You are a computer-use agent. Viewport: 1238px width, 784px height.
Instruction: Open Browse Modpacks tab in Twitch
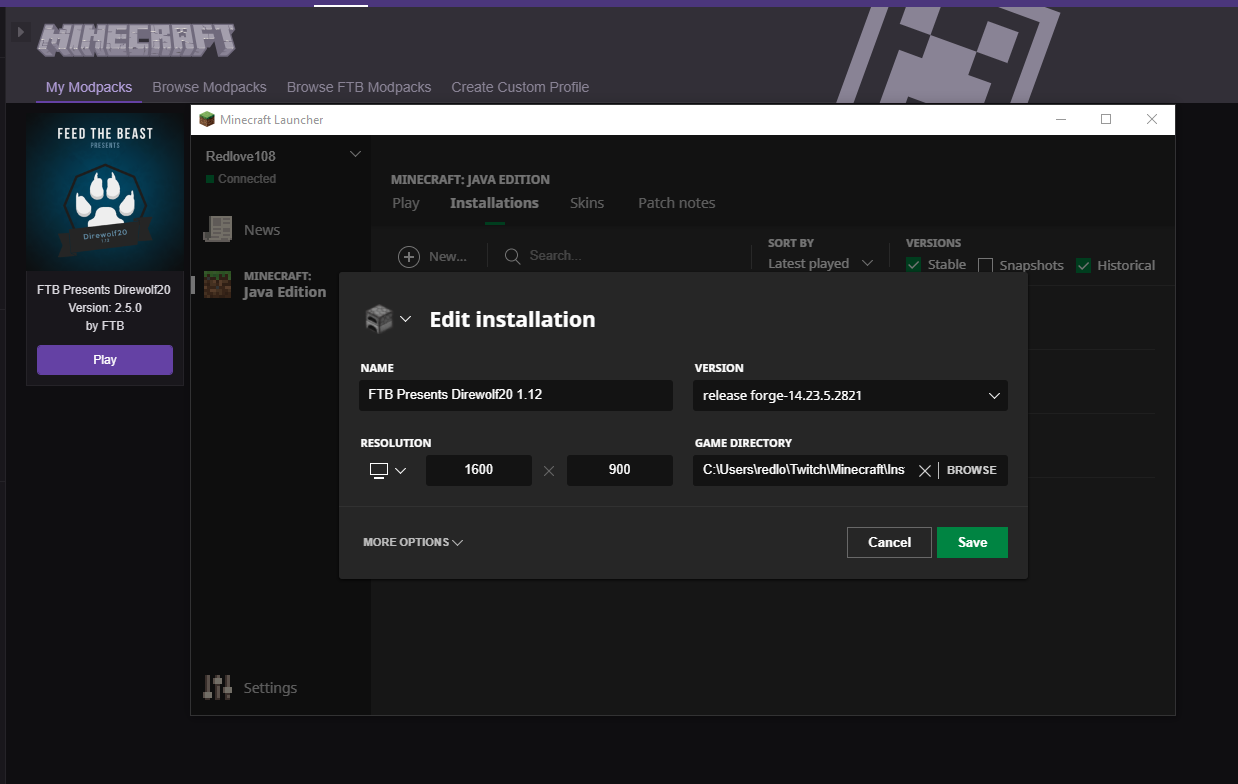[x=209, y=87]
